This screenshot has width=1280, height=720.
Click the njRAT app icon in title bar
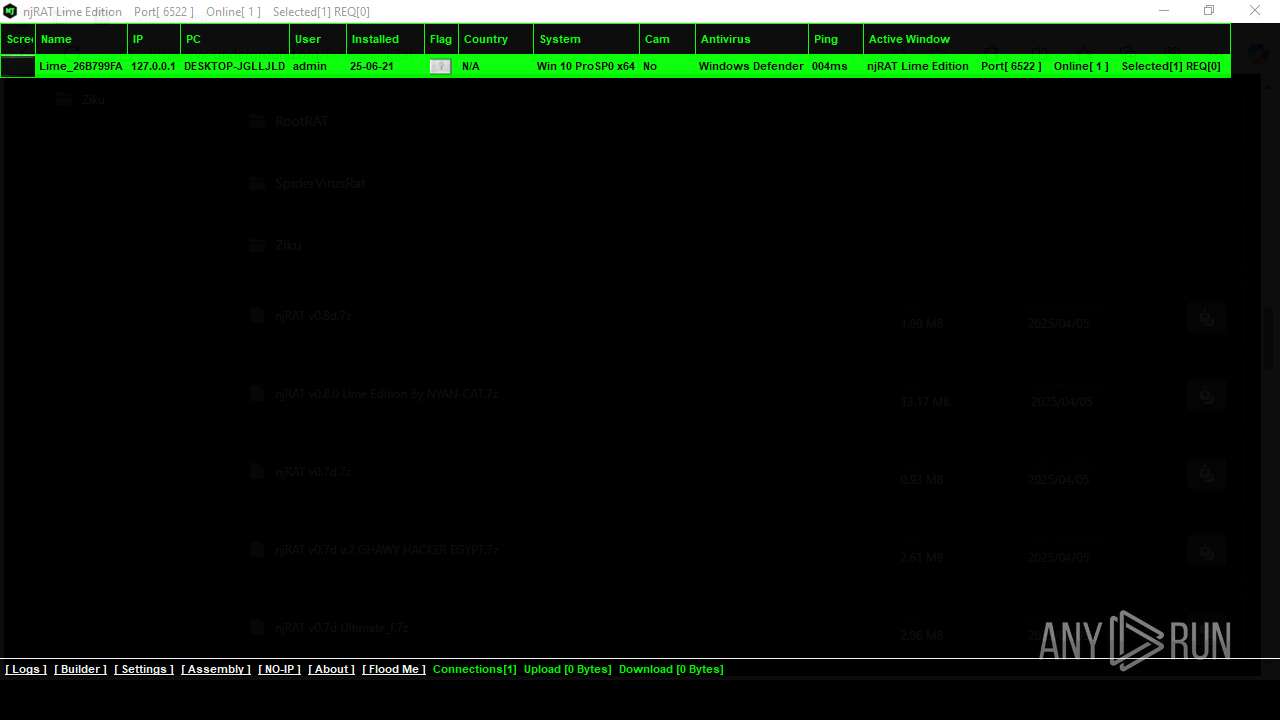(x=10, y=12)
